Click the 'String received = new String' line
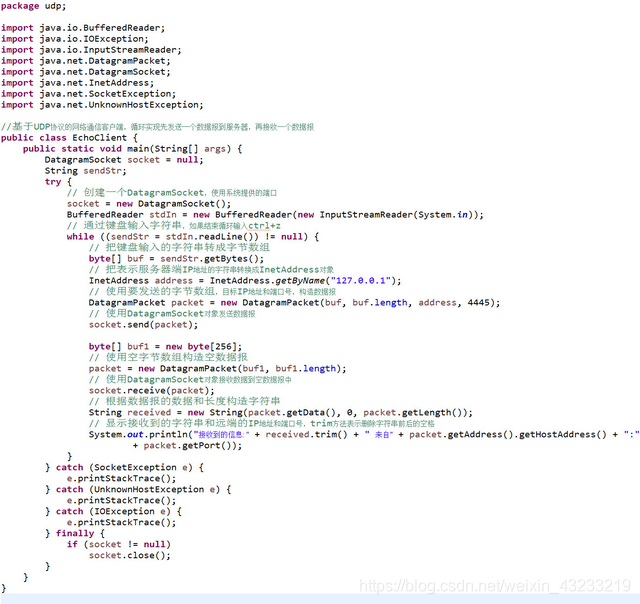 281,413
